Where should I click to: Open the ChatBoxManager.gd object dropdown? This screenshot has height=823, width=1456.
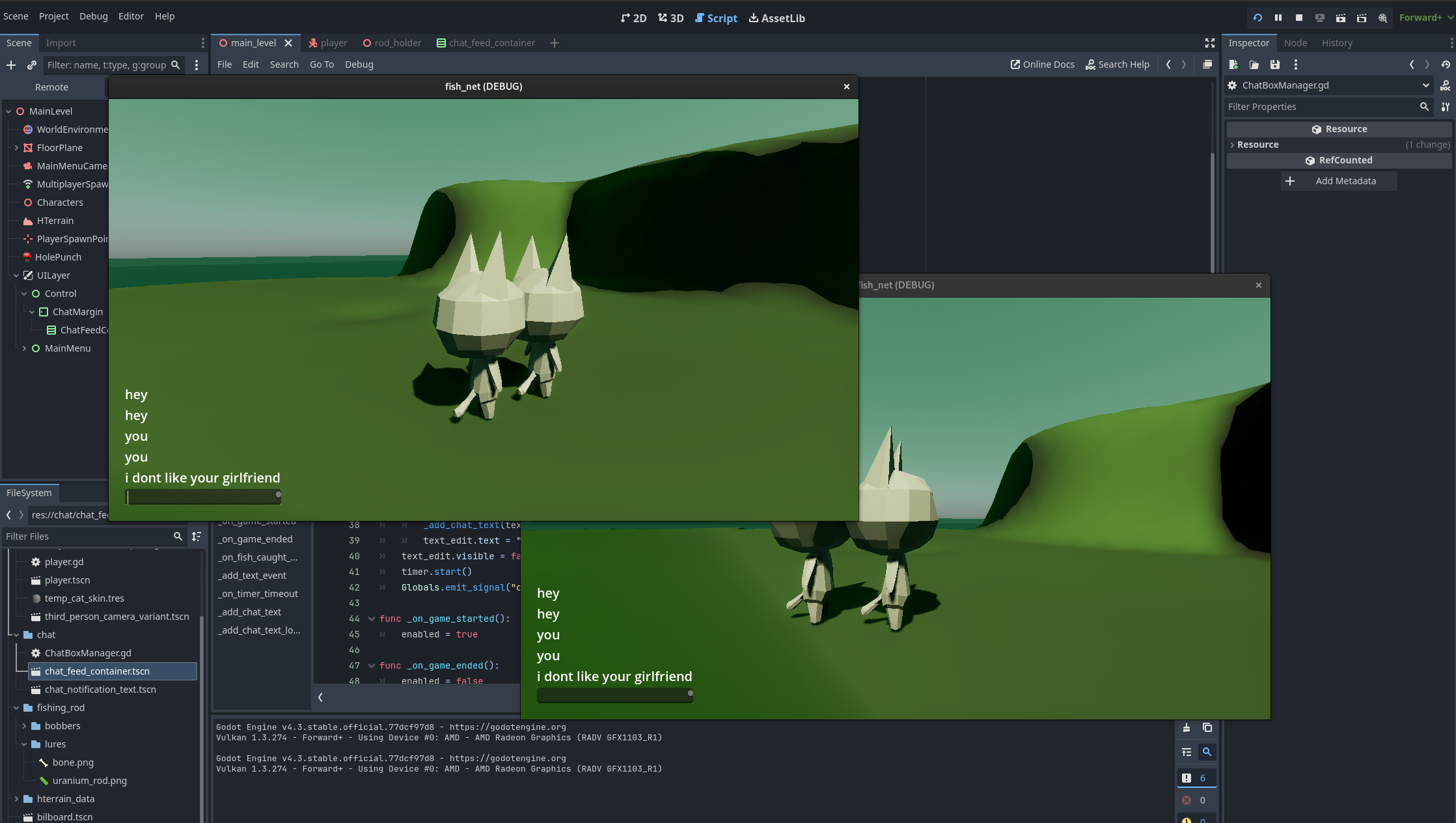1330,85
